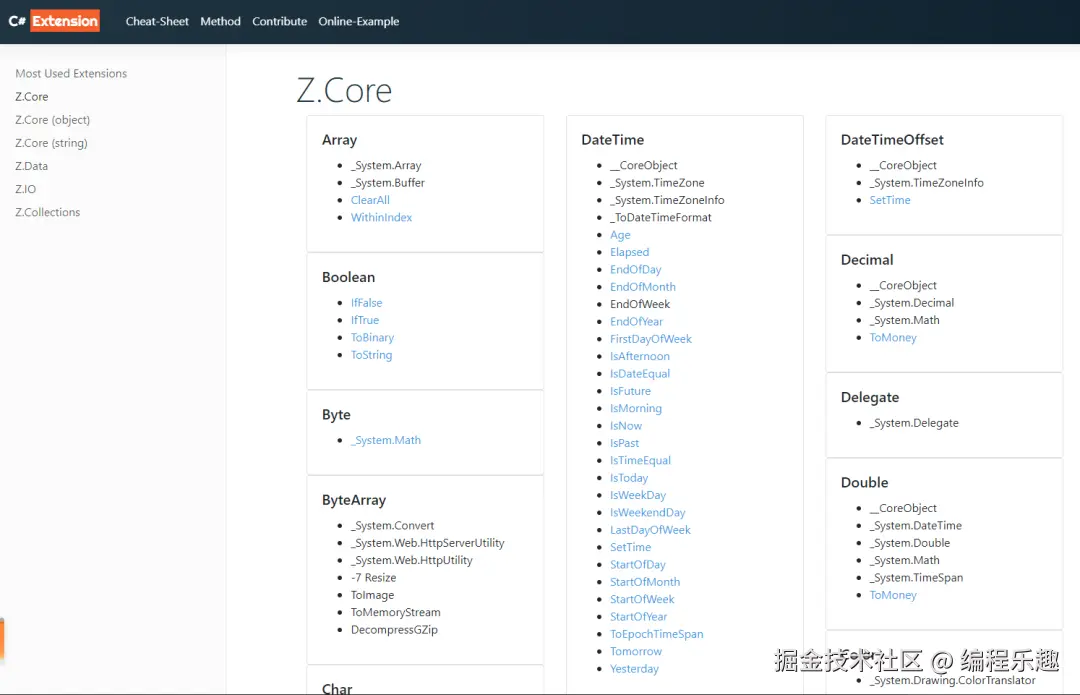Viewport: 1080px width, 695px height.
Task: Open the ToBinary link
Action: click(x=372, y=338)
